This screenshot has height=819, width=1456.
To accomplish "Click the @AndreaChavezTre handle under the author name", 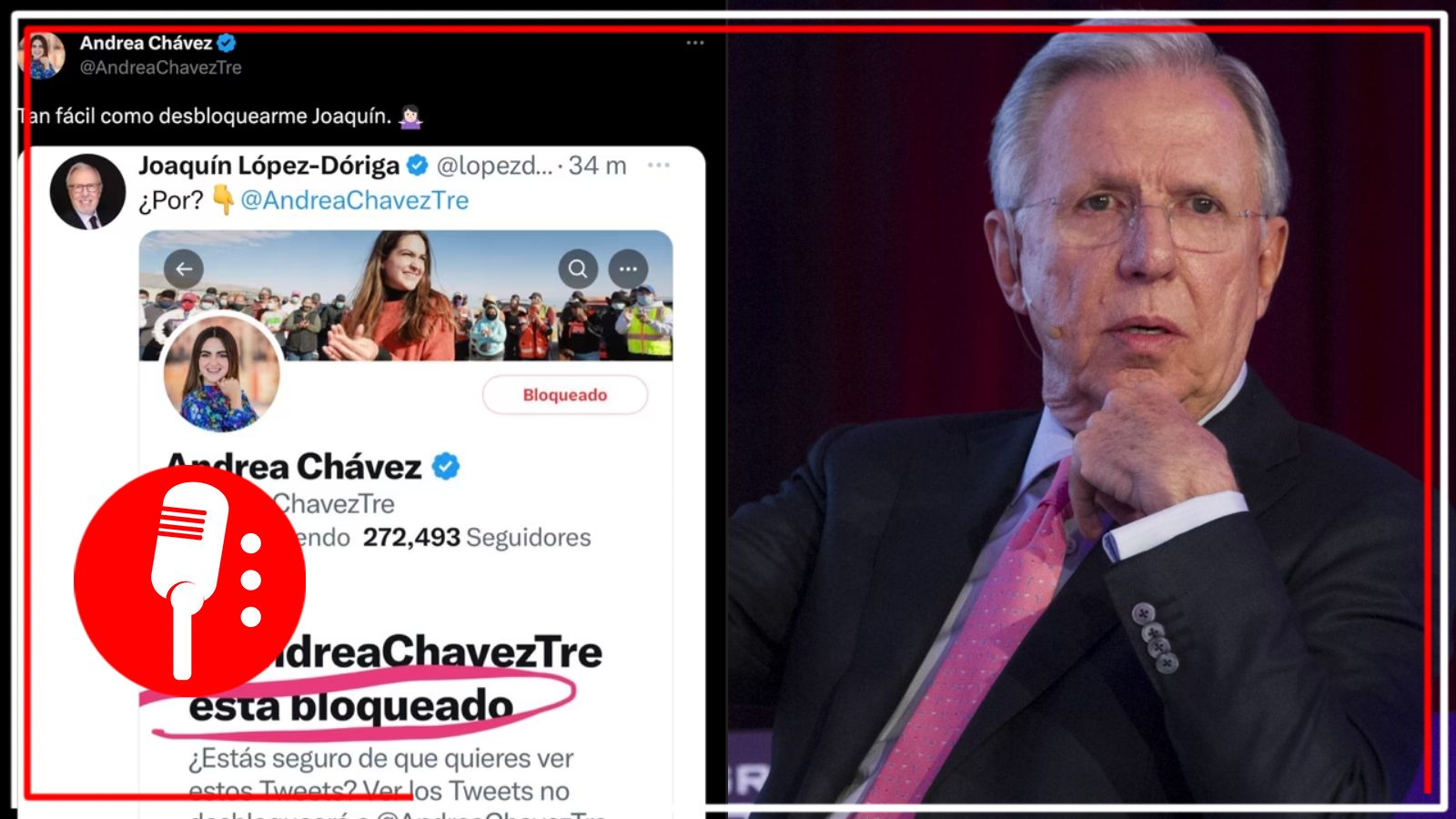I will click(160, 67).
